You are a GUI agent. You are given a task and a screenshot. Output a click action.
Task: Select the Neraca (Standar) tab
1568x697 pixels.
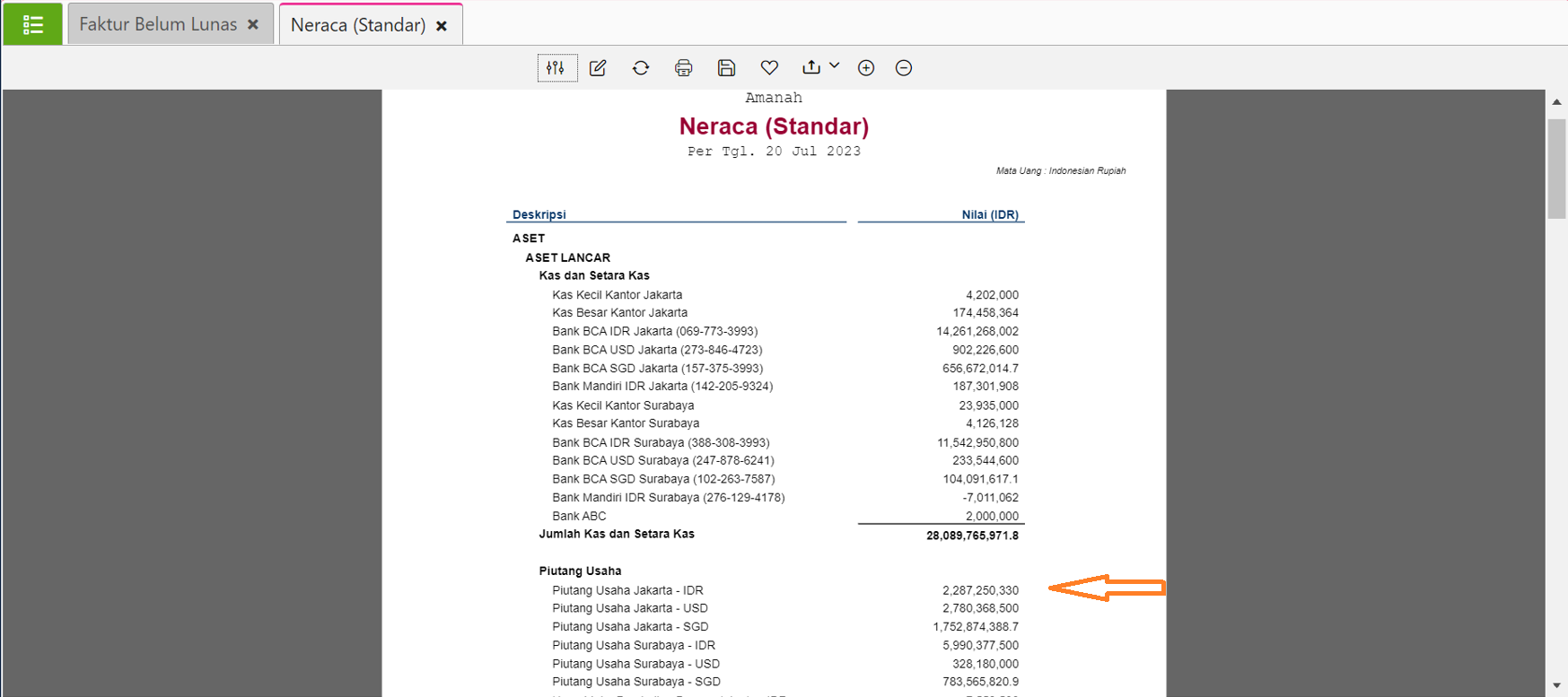[358, 25]
